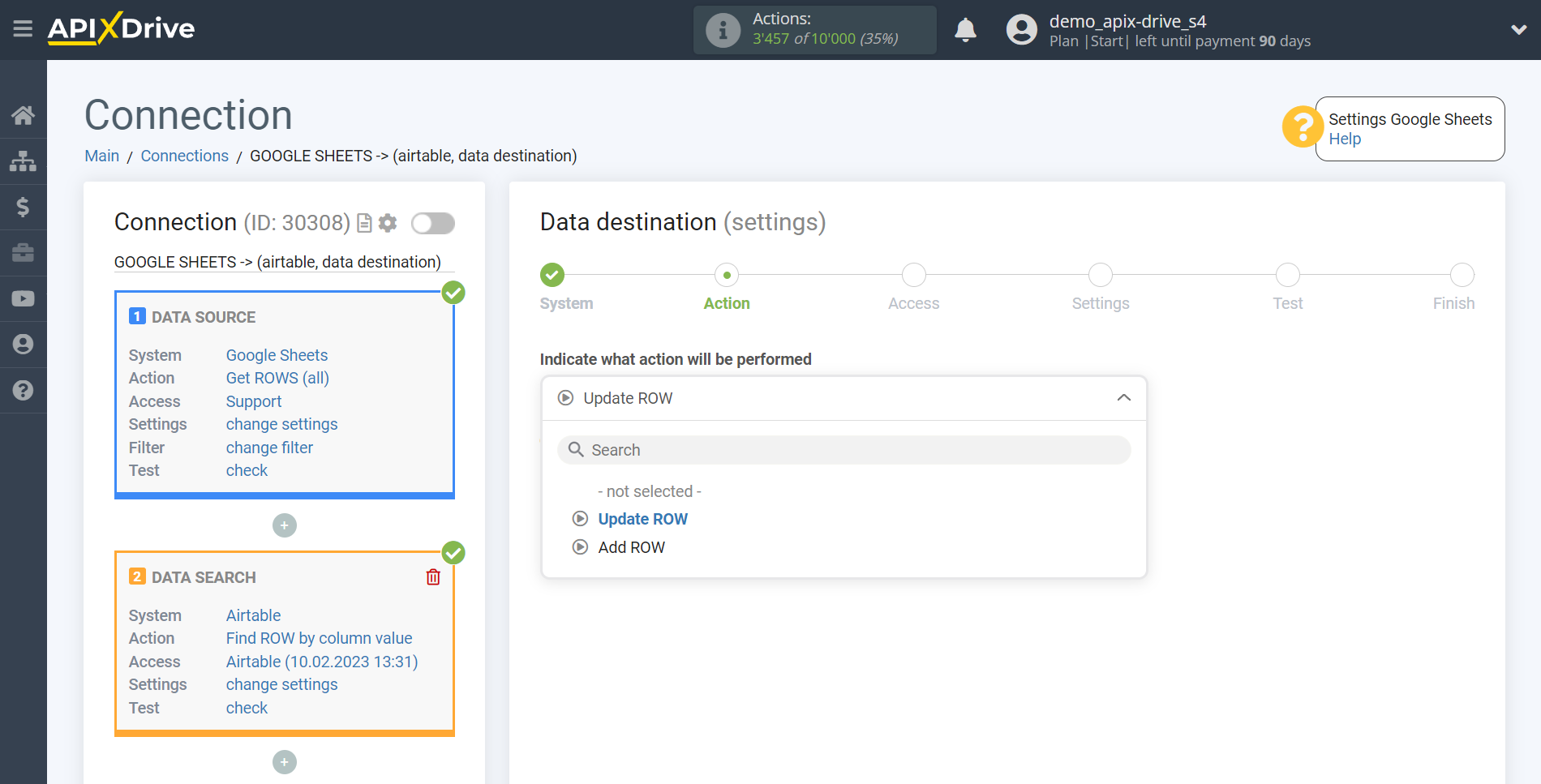The image size is (1541, 784).
Task: Open briefcase sidebar icon
Action: coord(23,253)
